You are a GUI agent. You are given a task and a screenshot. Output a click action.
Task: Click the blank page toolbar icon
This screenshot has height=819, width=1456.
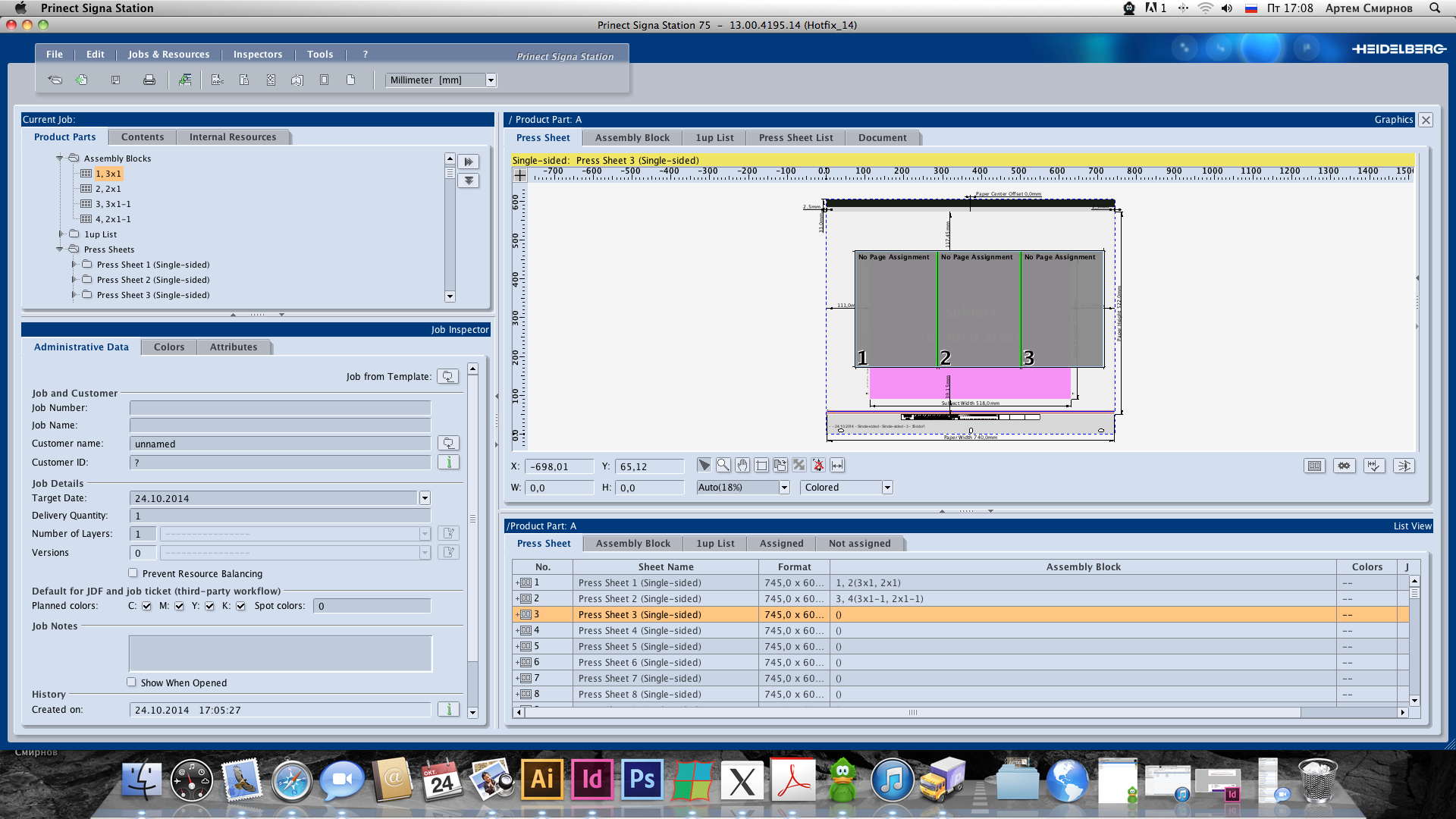pyautogui.click(x=350, y=80)
